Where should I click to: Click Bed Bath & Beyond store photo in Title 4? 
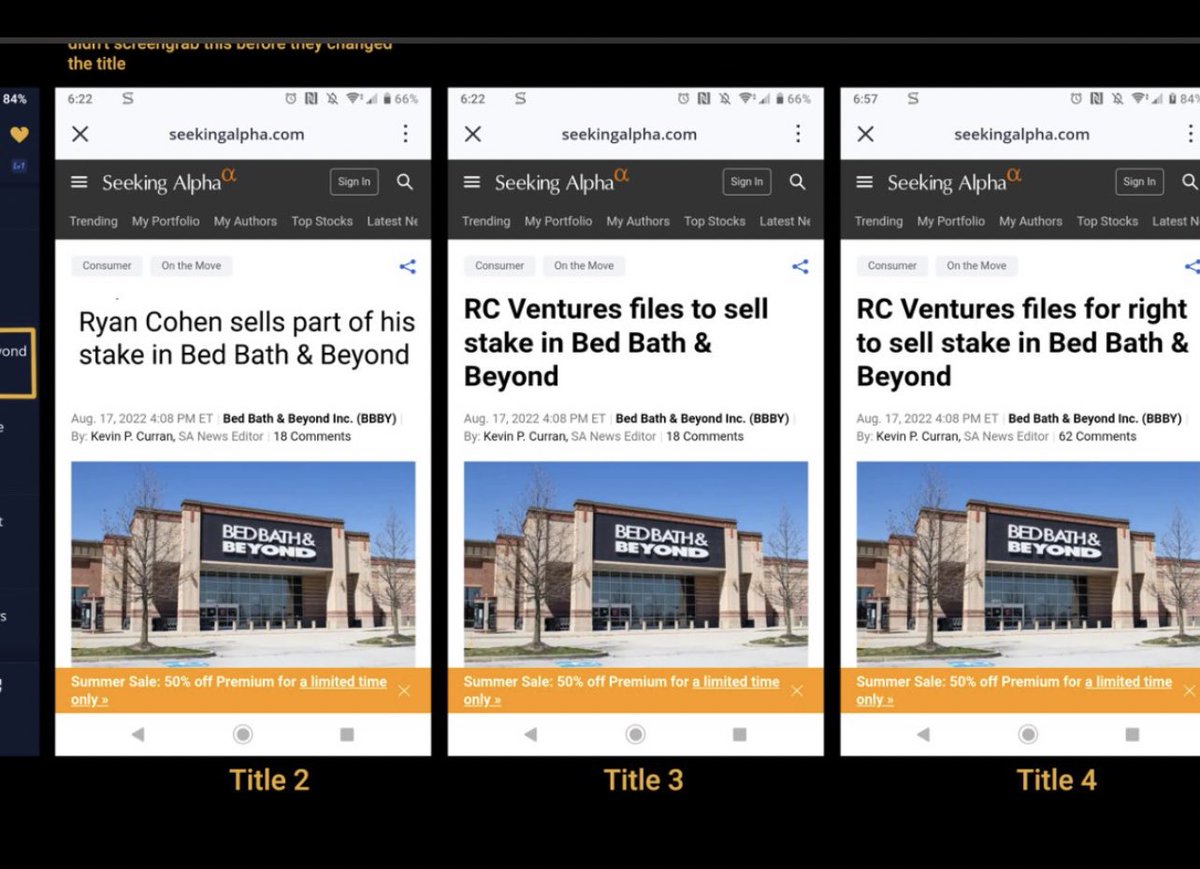click(1028, 564)
